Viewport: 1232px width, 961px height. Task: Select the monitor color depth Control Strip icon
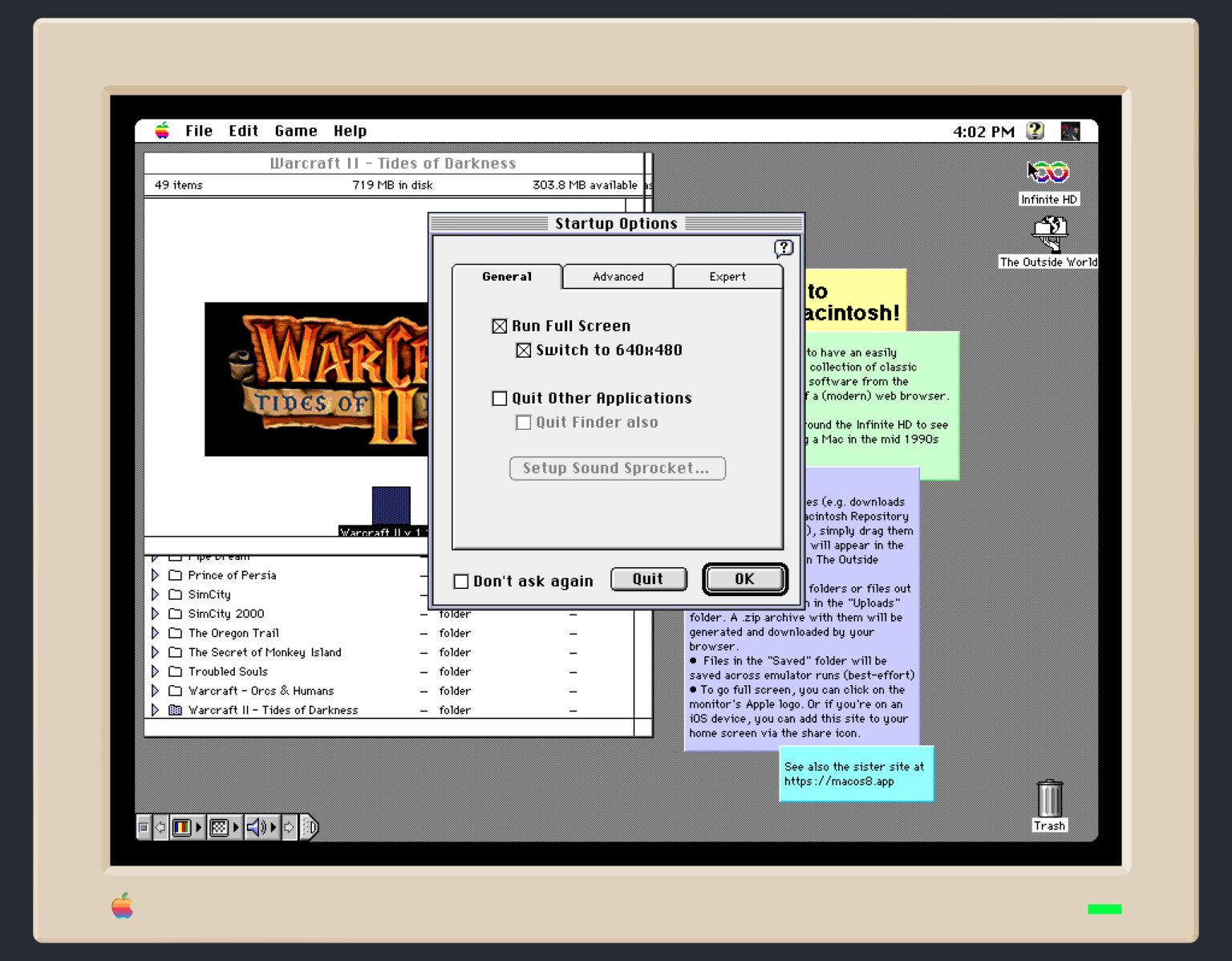click(x=180, y=827)
